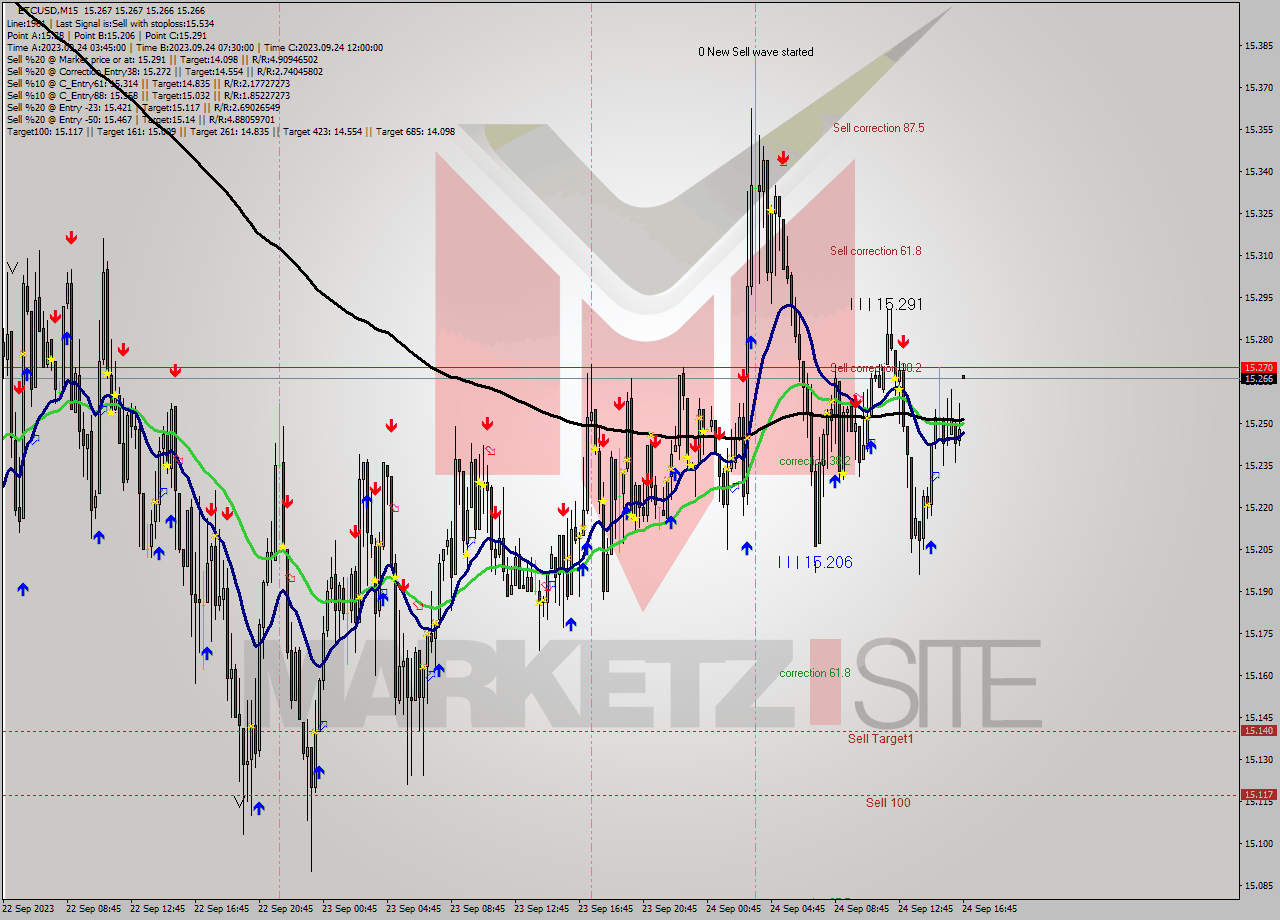Click the black 15.266 current price tag
Screen dimensions: 1280x920
1258,378
